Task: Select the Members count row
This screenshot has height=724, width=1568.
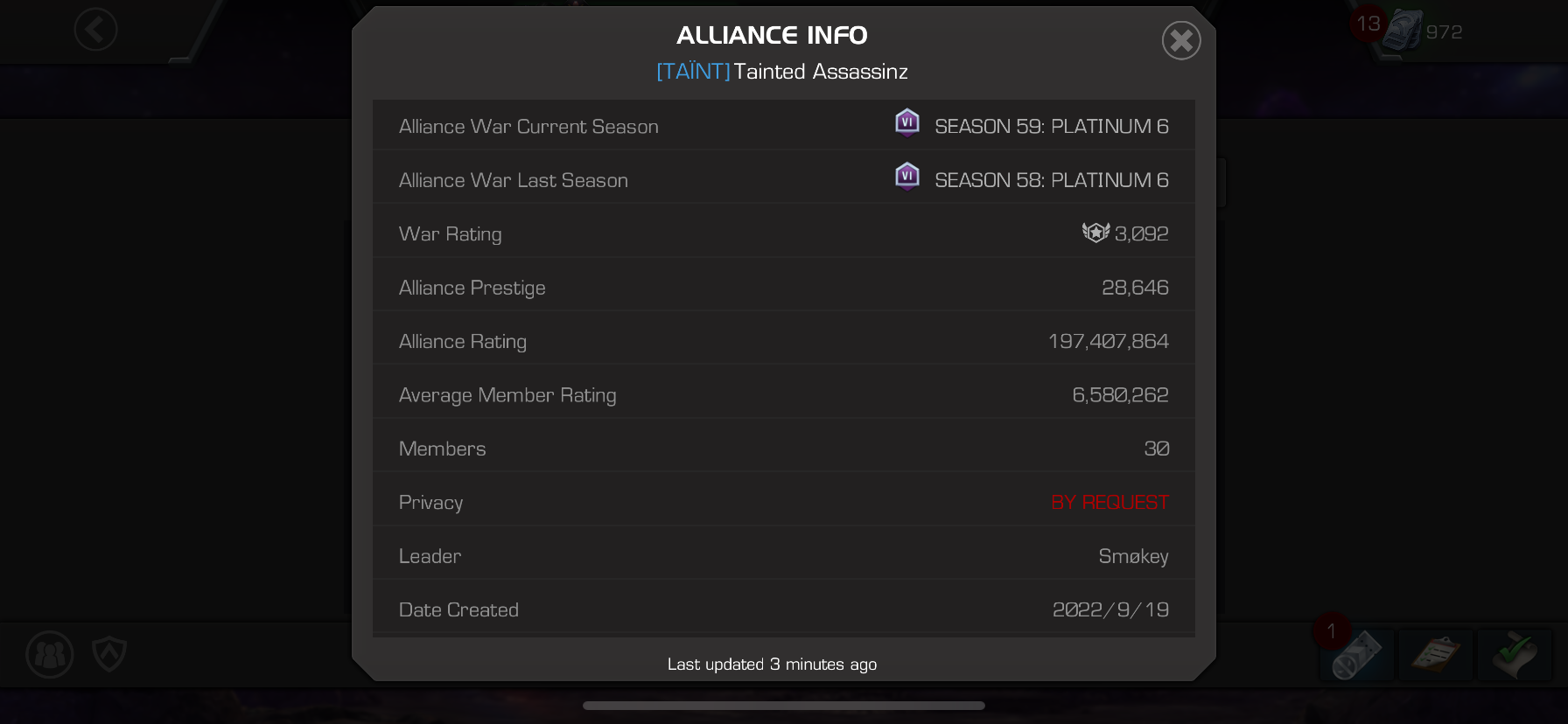Action: pos(784,448)
